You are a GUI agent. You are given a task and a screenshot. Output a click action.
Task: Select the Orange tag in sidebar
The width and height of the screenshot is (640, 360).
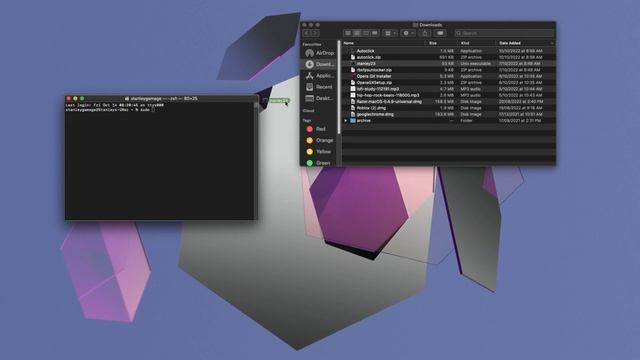320,140
